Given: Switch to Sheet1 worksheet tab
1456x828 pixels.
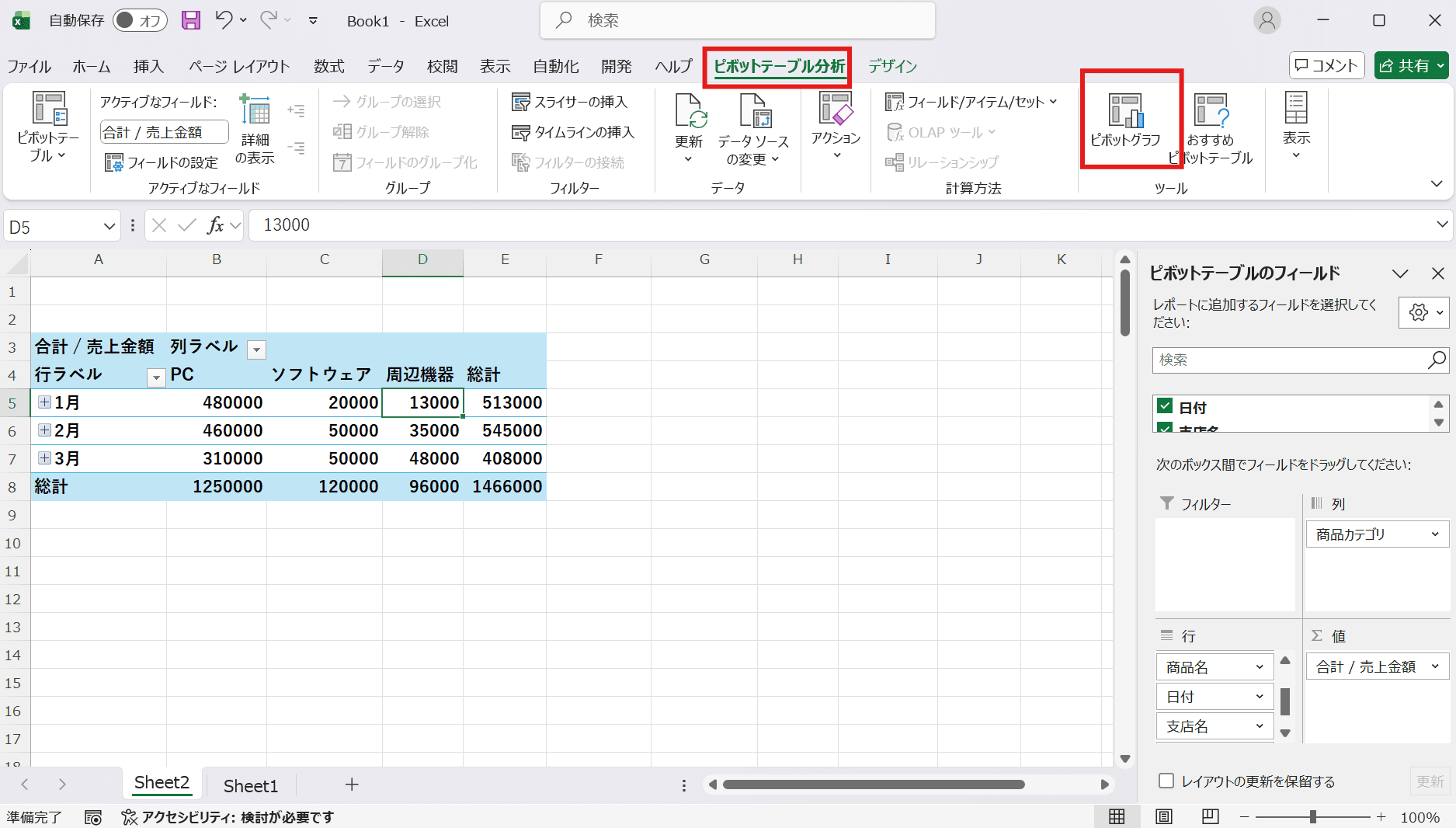Looking at the screenshot, I should click(x=250, y=785).
